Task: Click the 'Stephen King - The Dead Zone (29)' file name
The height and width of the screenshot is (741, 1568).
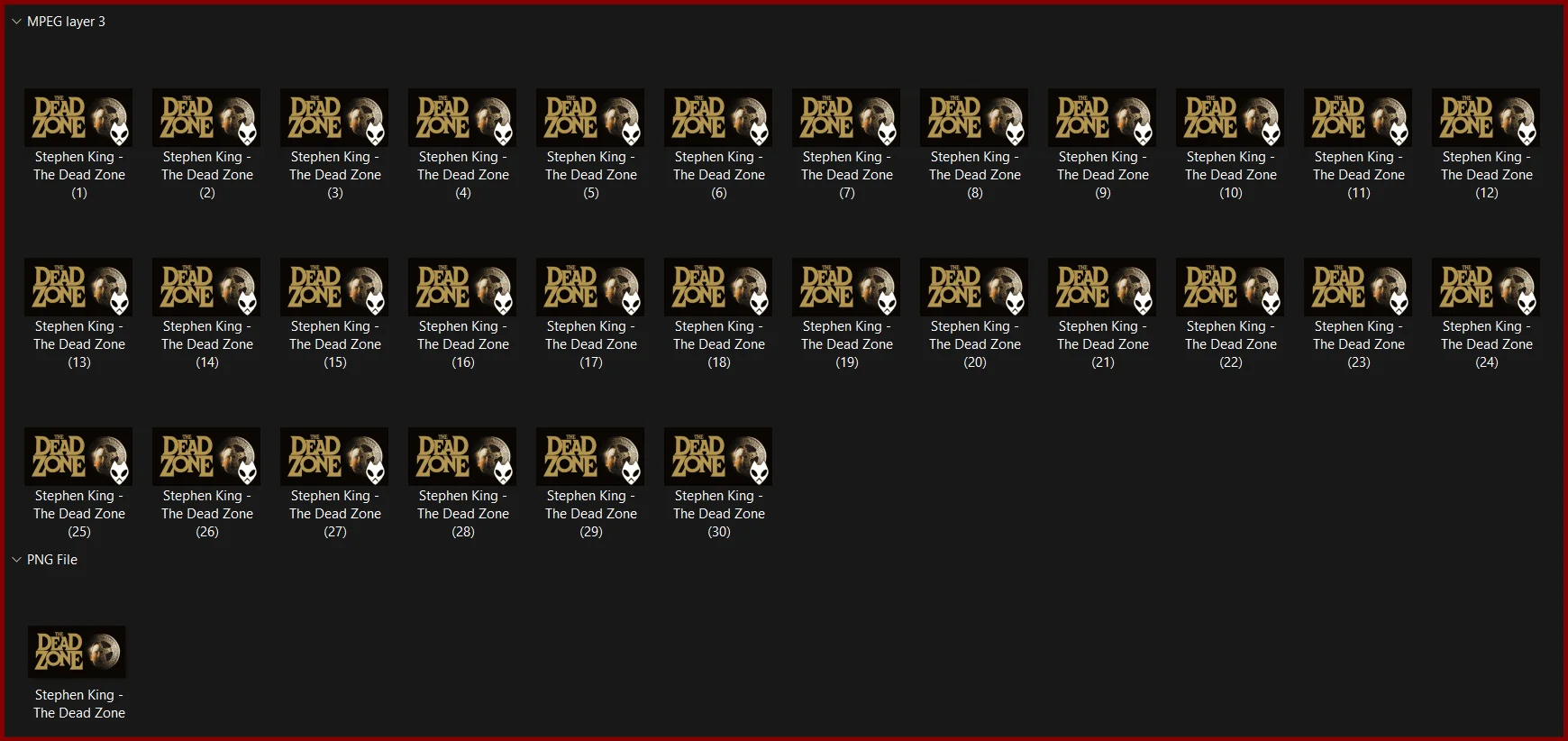Action: (x=591, y=514)
